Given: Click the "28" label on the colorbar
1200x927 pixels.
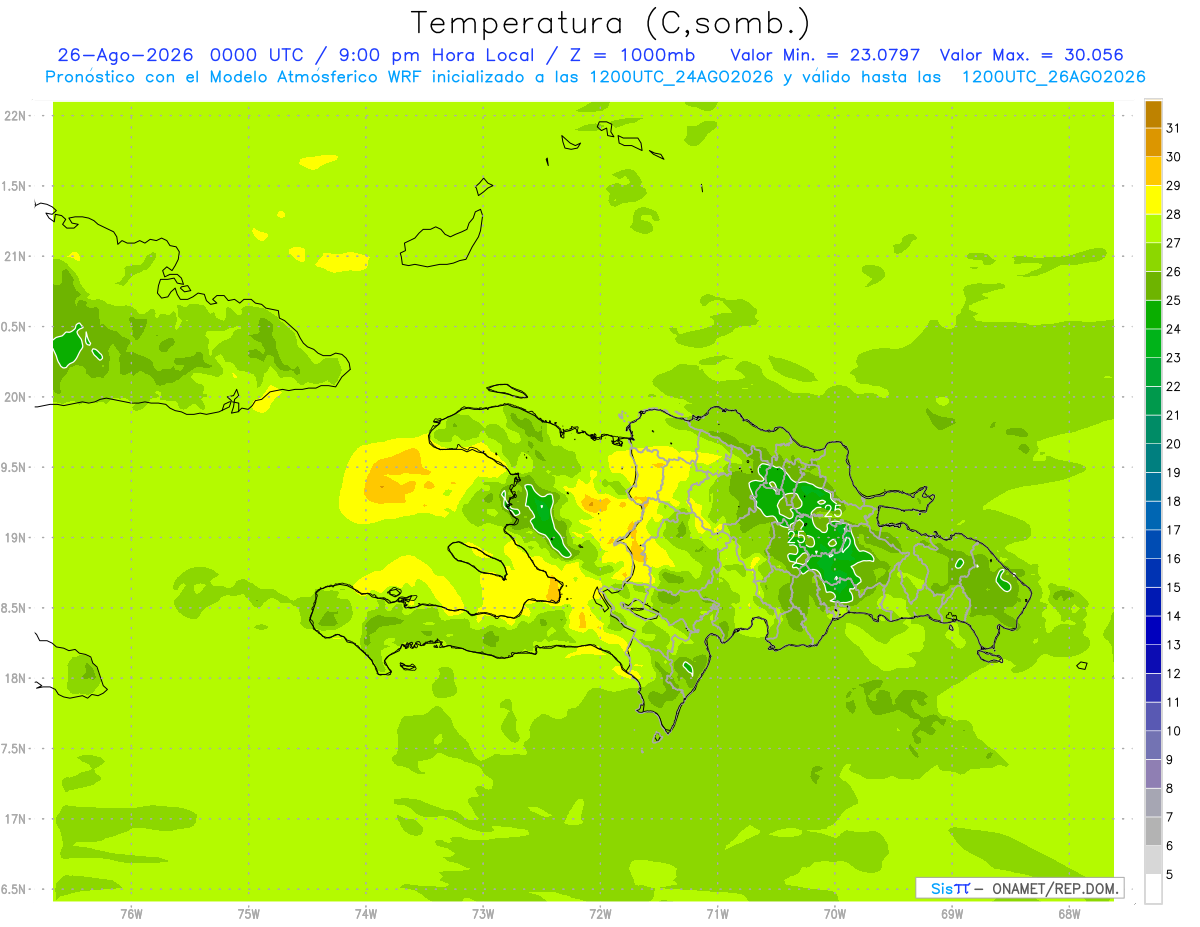Looking at the screenshot, I should (1174, 214).
